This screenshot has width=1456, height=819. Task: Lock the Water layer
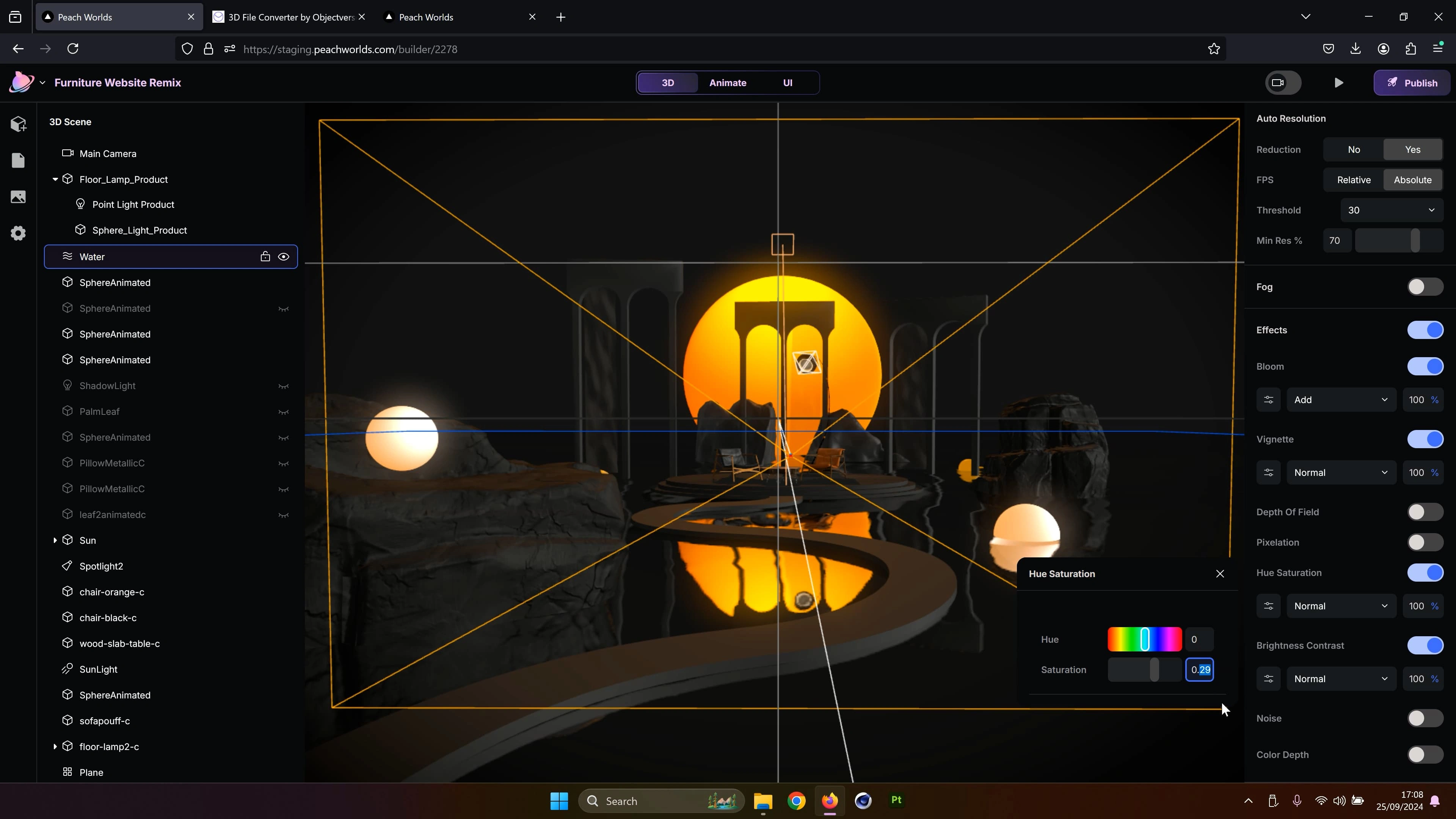265,257
